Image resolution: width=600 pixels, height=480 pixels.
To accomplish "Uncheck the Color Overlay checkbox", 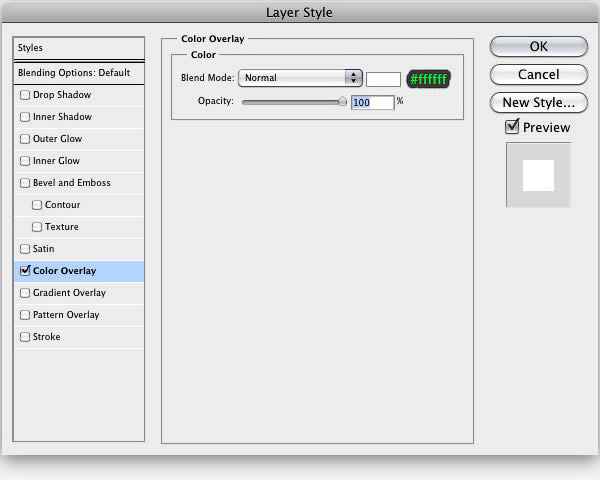I will [25, 271].
